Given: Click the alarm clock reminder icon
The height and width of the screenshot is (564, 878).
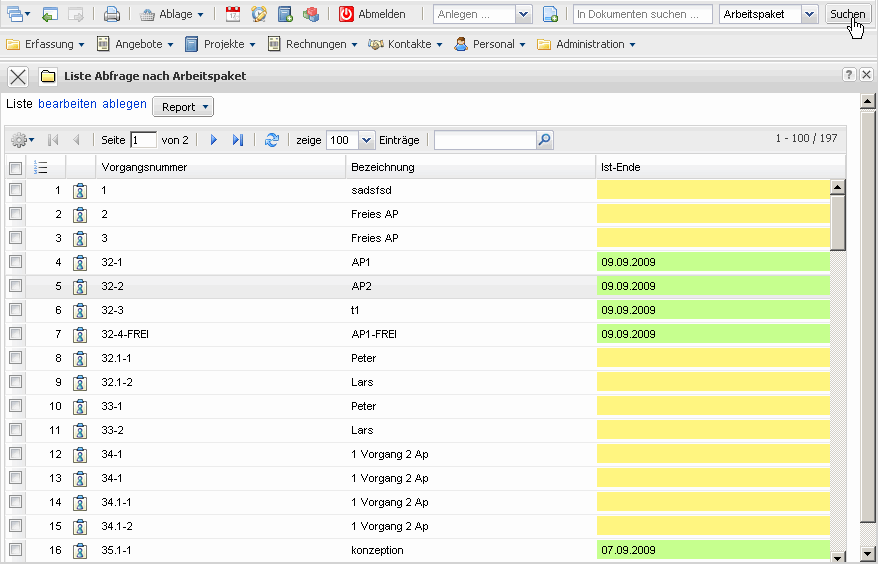Looking at the screenshot, I should pos(259,15).
